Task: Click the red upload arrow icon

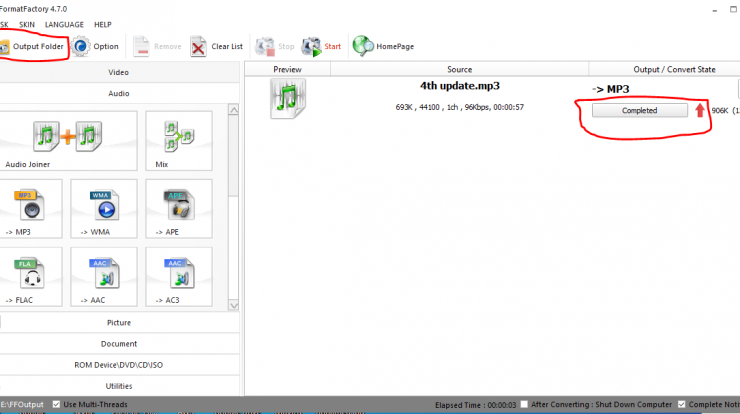Action: (x=699, y=110)
